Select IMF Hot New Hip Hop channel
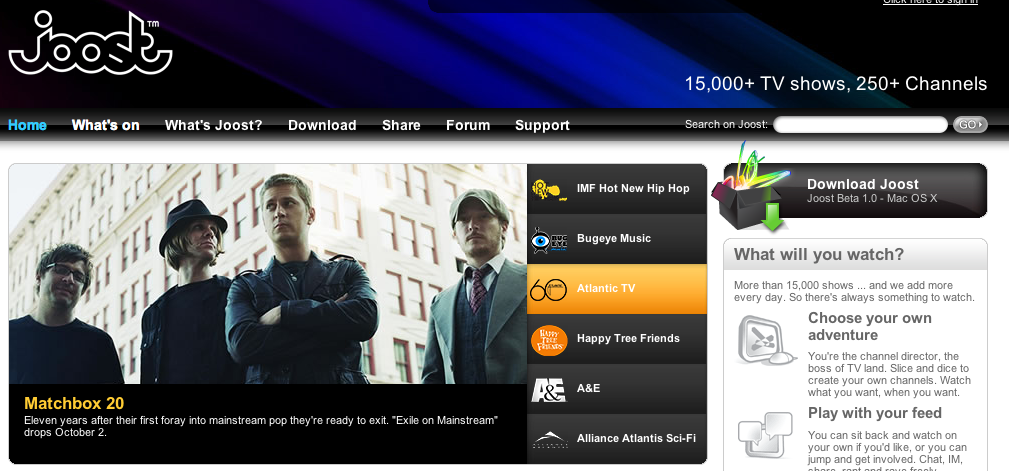Screen dimensions: 1009x471 coord(616,189)
